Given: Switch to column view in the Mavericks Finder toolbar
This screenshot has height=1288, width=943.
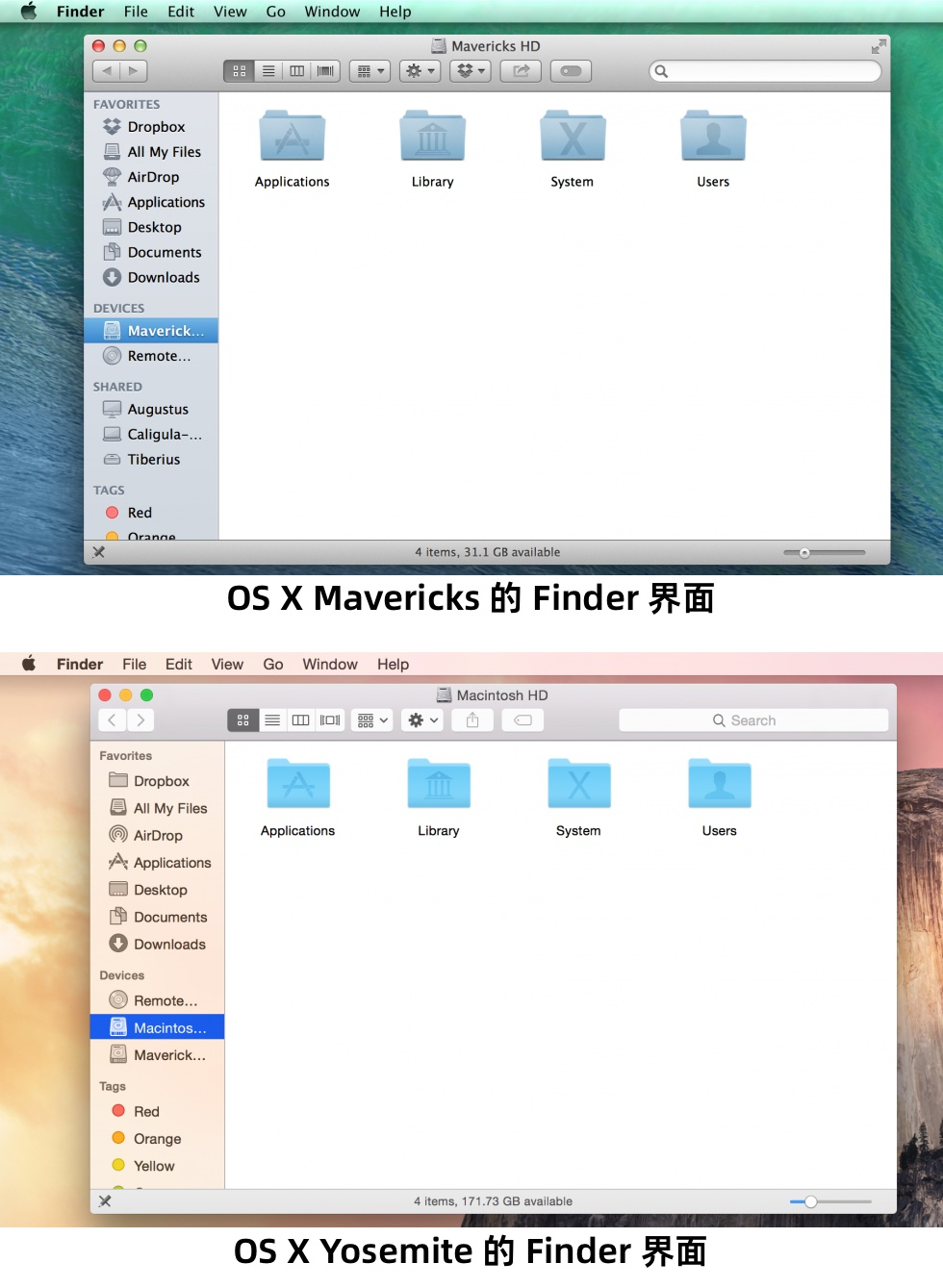Looking at the screenshot, I should pos(296,70).
